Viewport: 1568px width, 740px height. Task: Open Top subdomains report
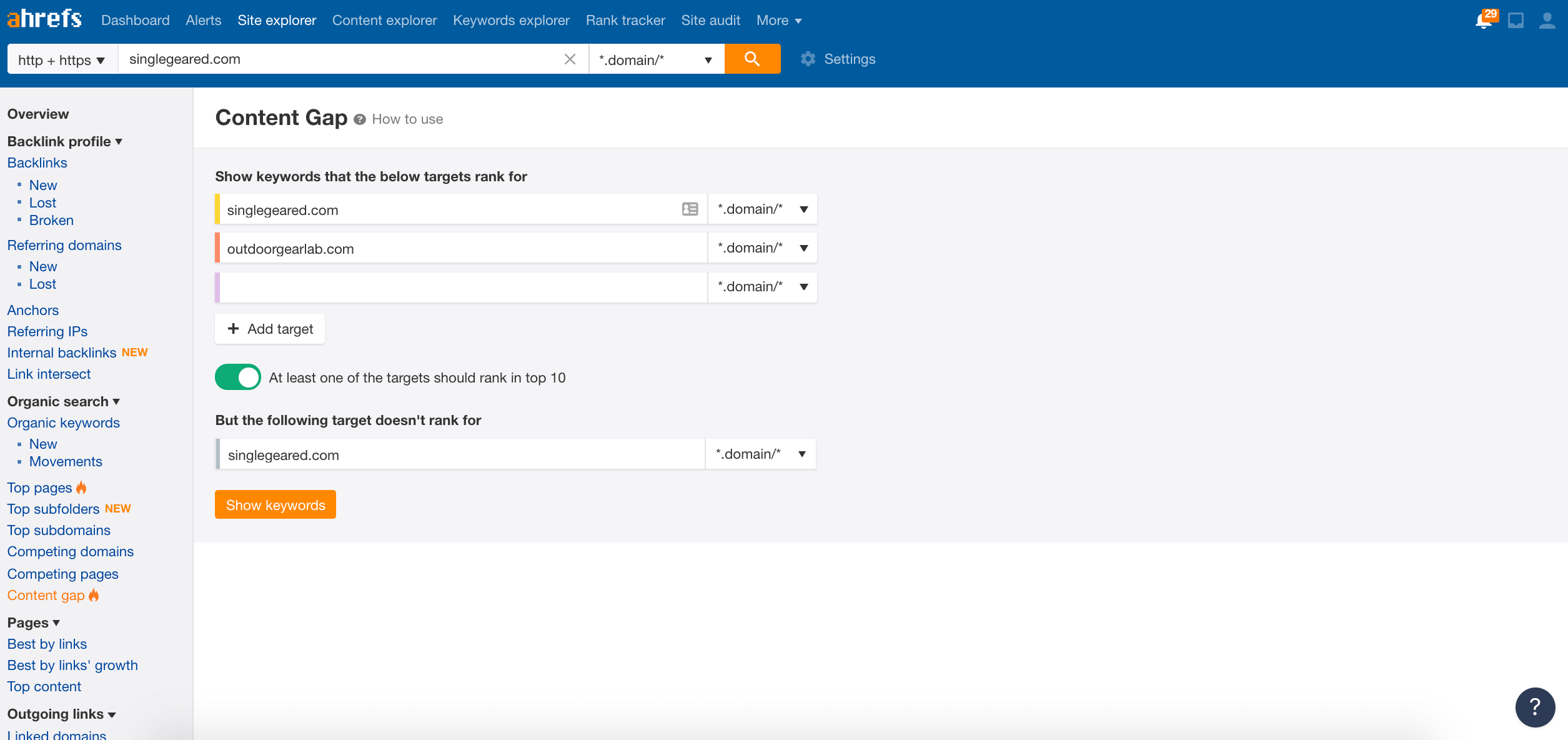point(59,530)
